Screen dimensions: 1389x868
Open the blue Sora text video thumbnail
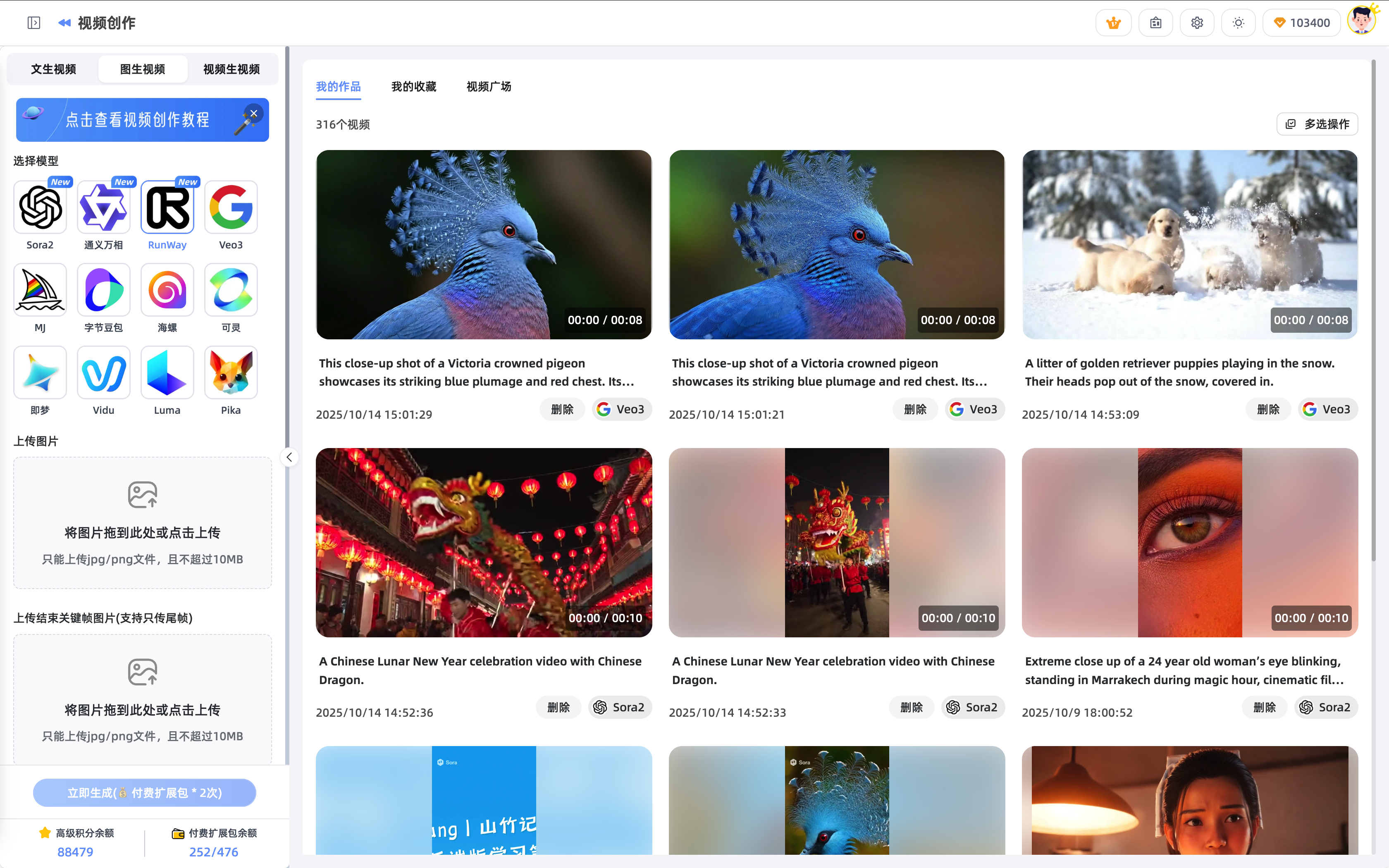(x=484, y=800)
